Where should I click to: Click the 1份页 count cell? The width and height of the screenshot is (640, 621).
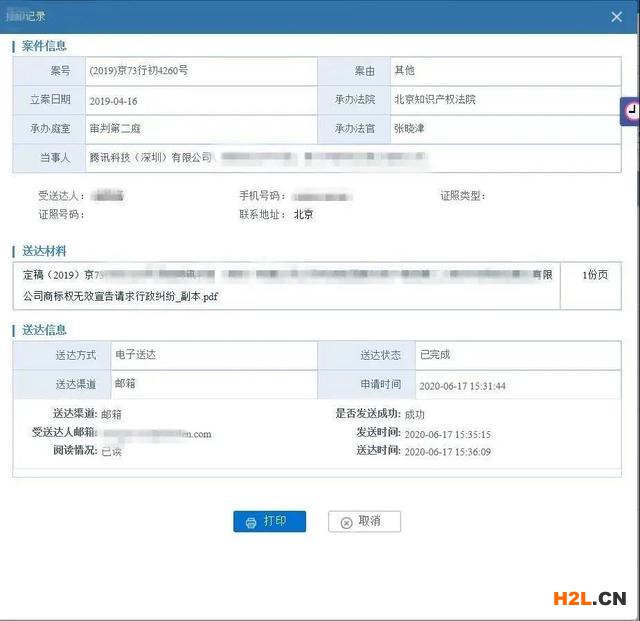click(x=594, y=275)
